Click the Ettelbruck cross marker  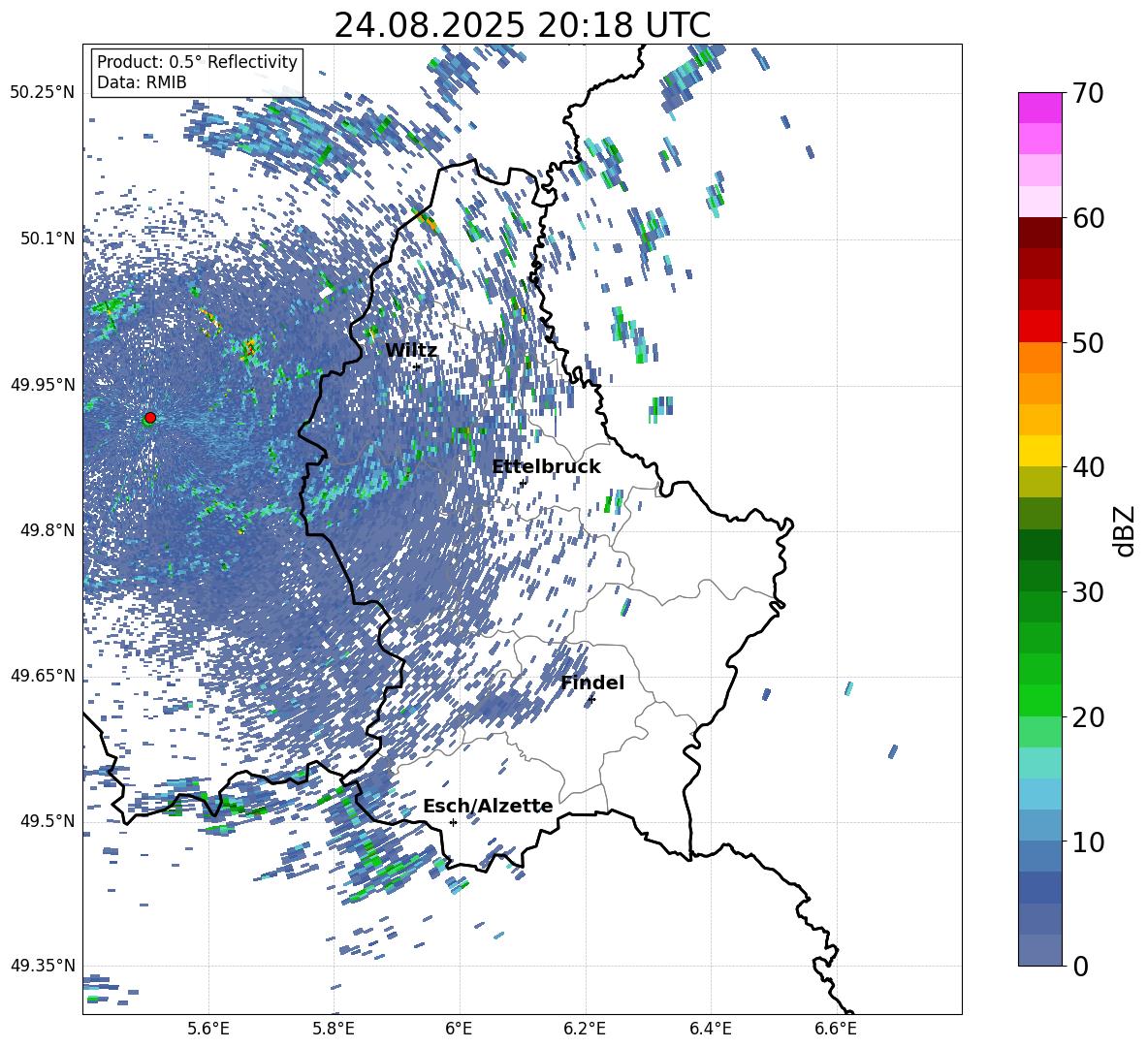[x=523, y=483]
